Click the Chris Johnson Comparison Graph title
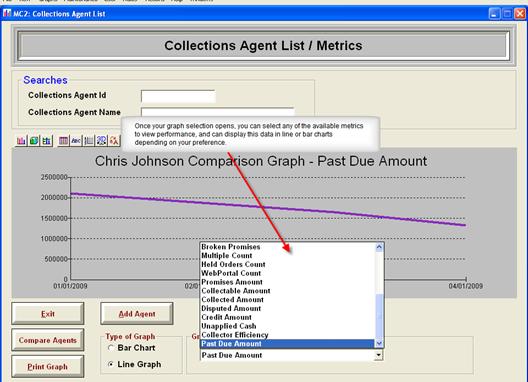 261,161
